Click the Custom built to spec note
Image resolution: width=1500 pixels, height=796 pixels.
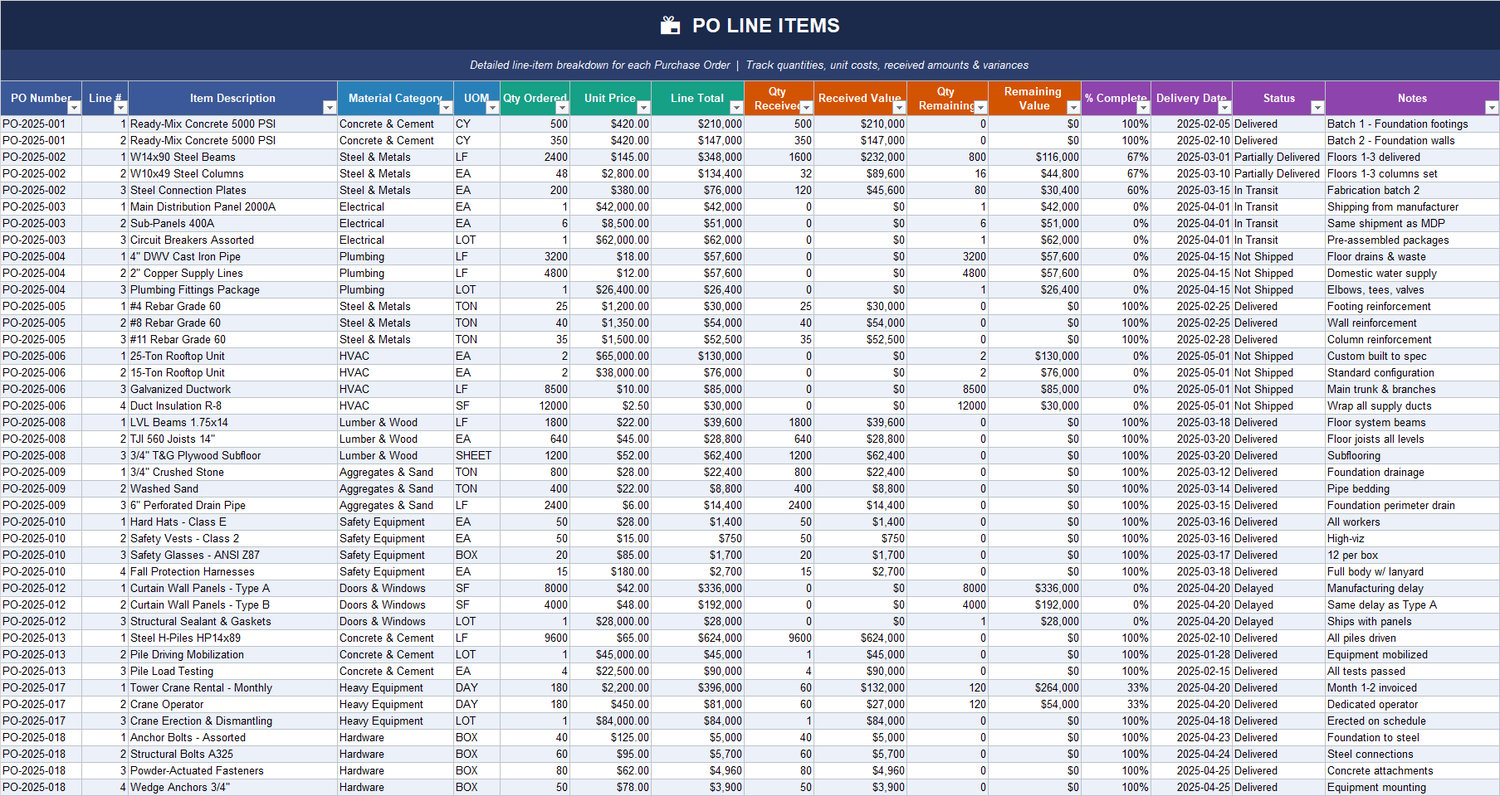[x=1412, y=356]
